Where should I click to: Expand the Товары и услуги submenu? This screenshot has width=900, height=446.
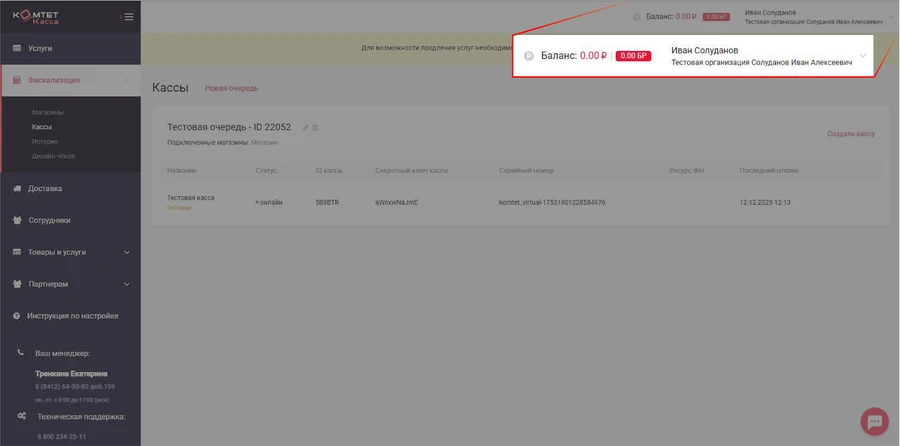click(126, 252)
